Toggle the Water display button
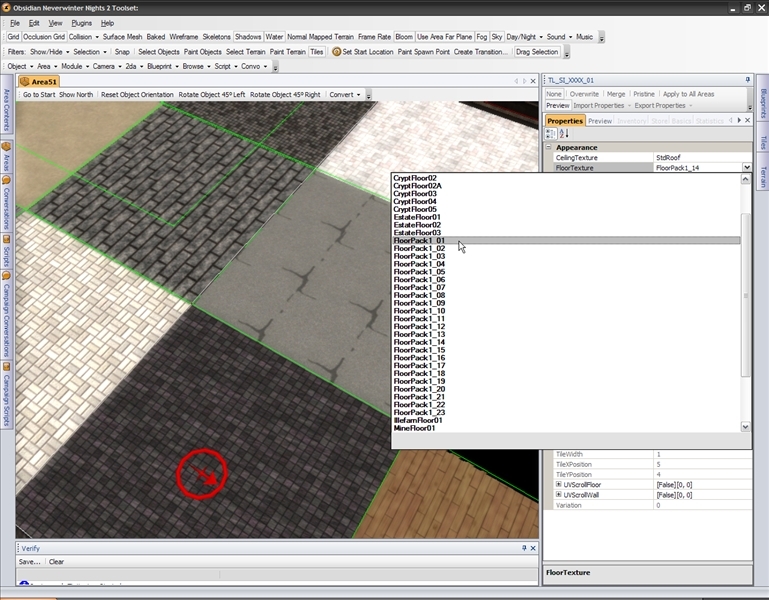Screen dimensions: 769x600 coord(274,37)
